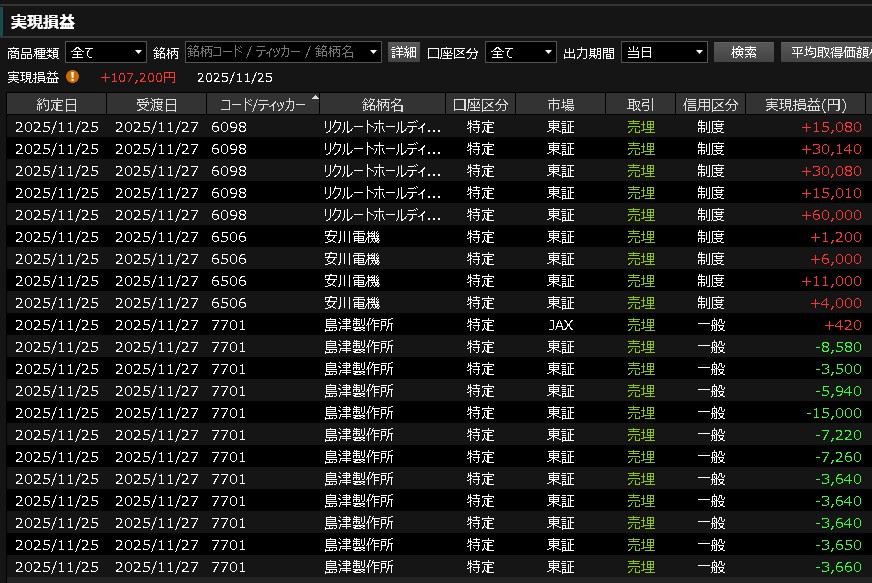Image resolution: width=872 pixels, height=583 pixels.
Task: Click into the 銘柄コード / ティッカー input field
Action: click(x=275, y=52)
